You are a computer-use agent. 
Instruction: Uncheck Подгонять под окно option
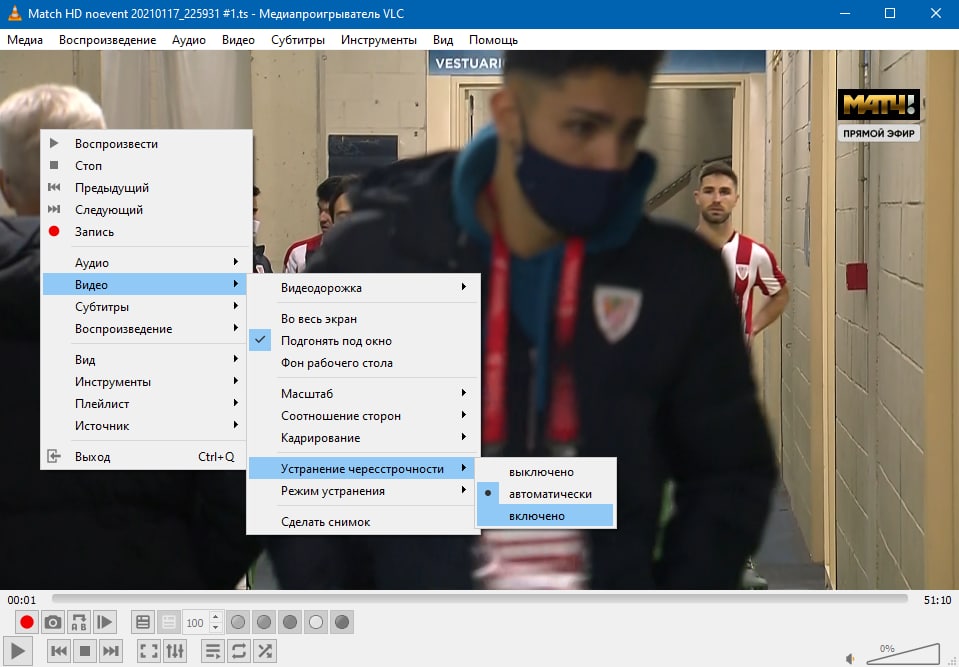(363, 341)
